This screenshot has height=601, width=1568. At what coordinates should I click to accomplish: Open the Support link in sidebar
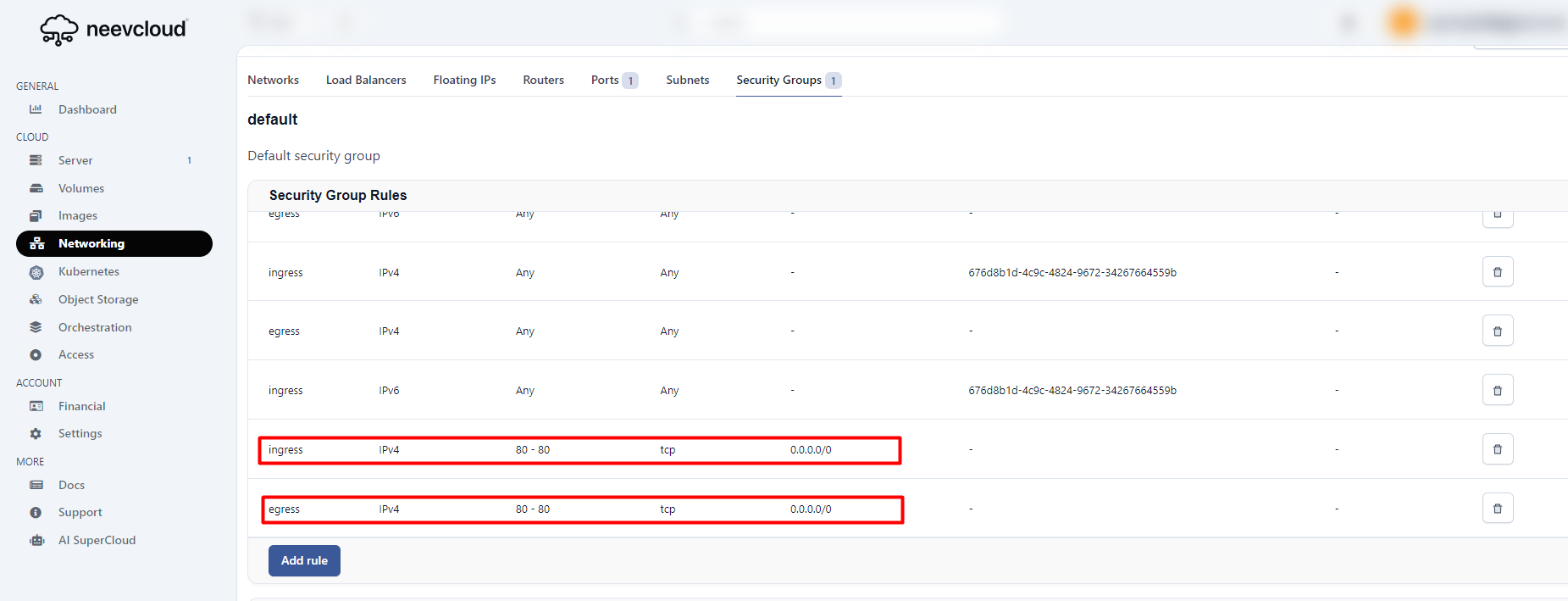coord(80,512)
